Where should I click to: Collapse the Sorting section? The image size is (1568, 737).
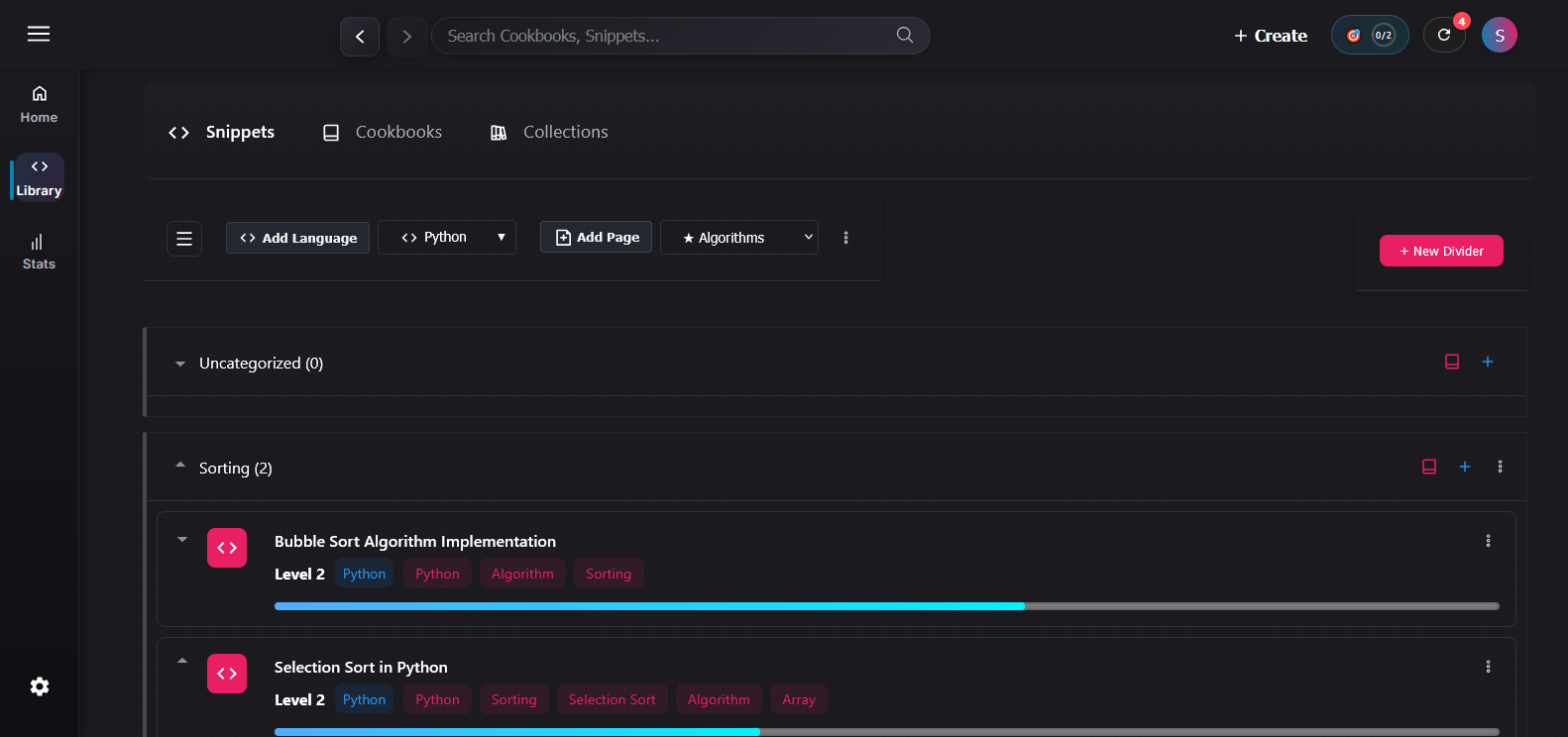coord(180,466)
